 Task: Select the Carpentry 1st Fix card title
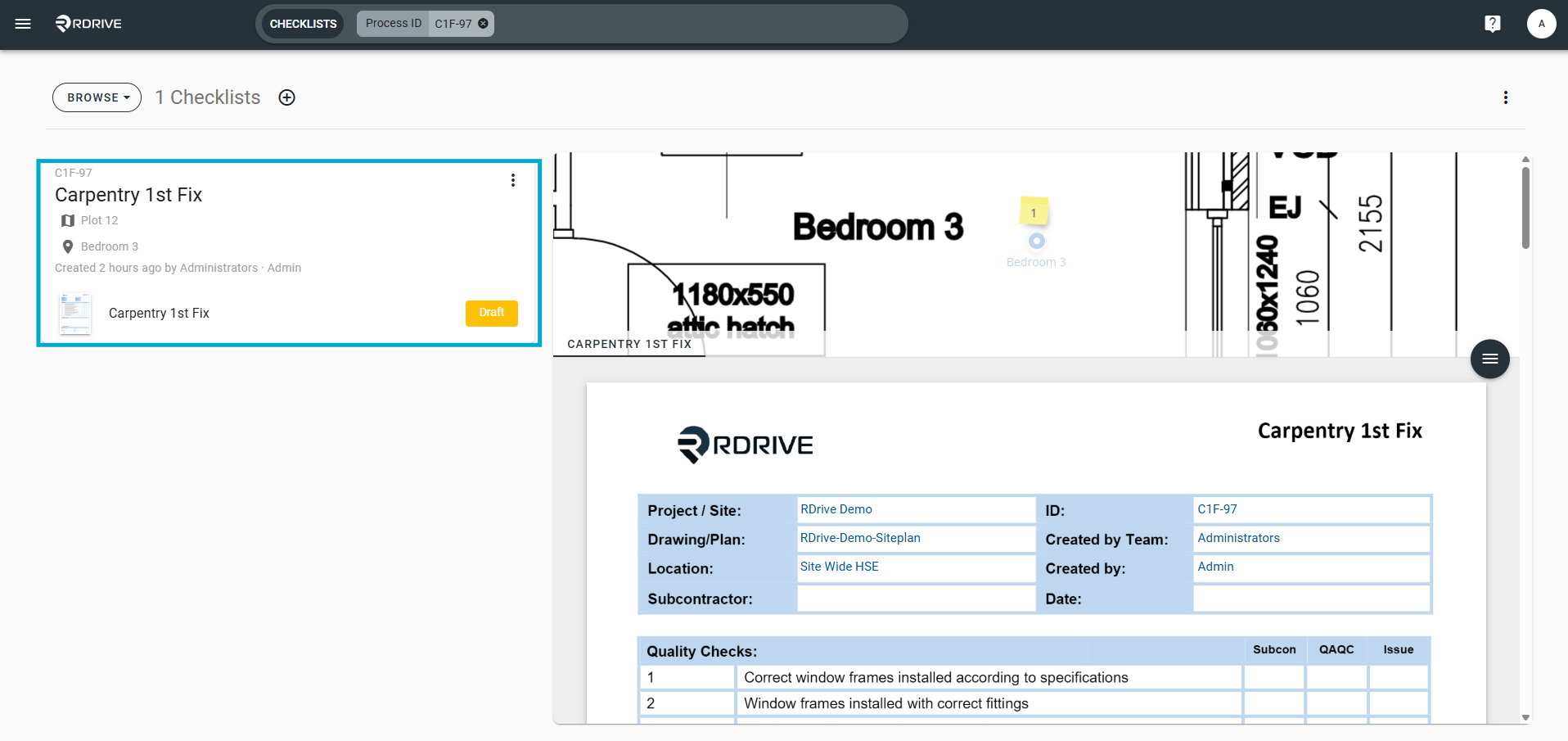click(x=128, y=195)
